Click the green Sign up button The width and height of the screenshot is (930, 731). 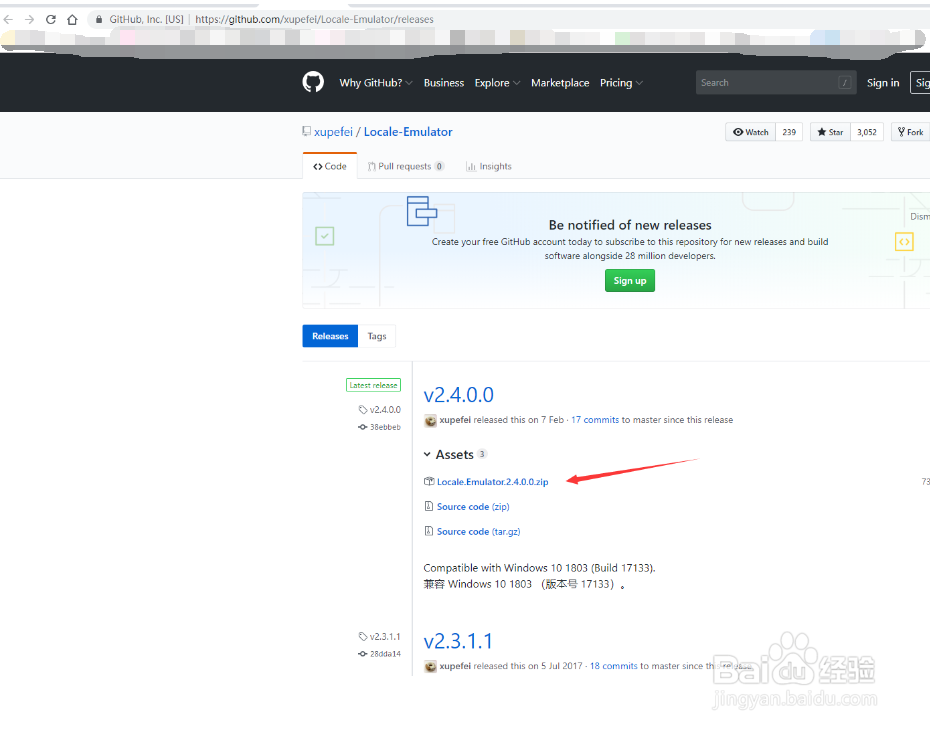[630, 281]
